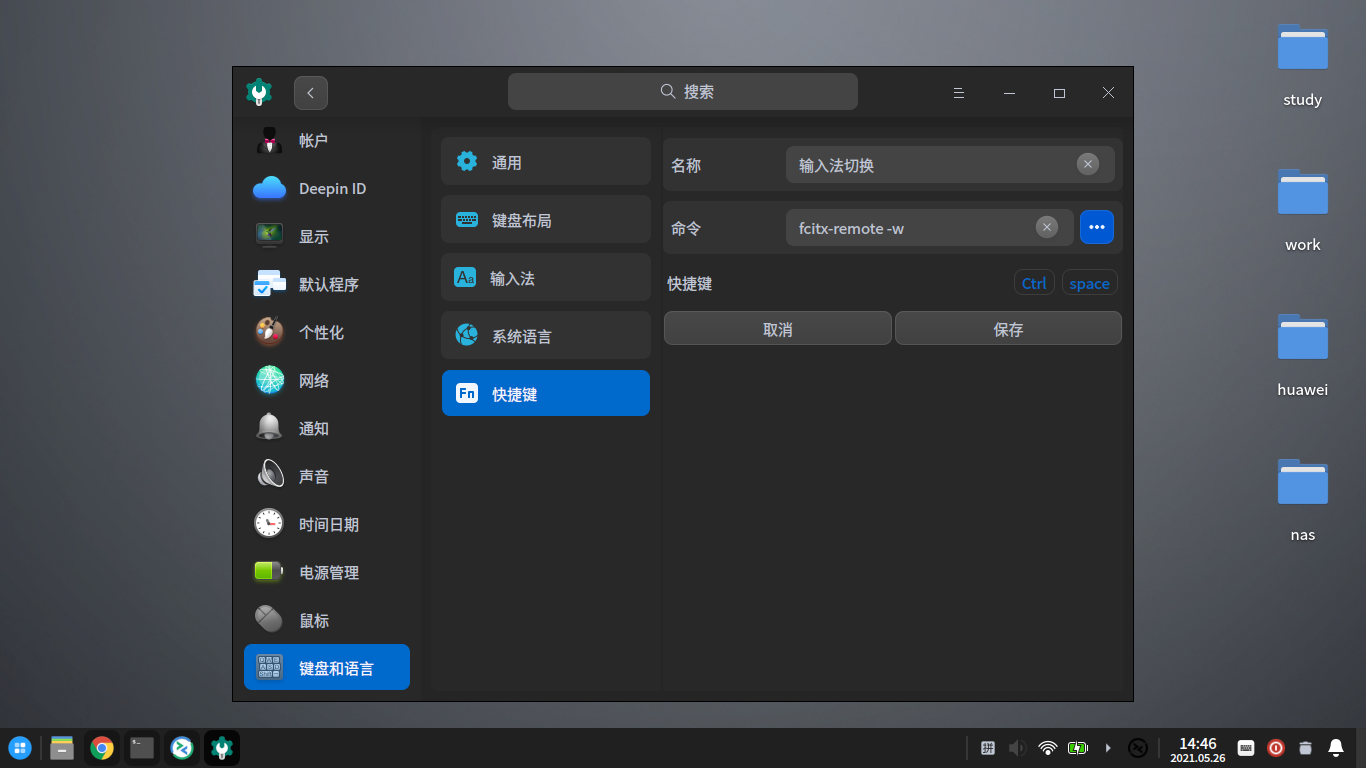Image resolution: width=1366 pixels, height=768 pixels.
Task: Open the 显示 (Display) settings
Action: coord(327,237)
